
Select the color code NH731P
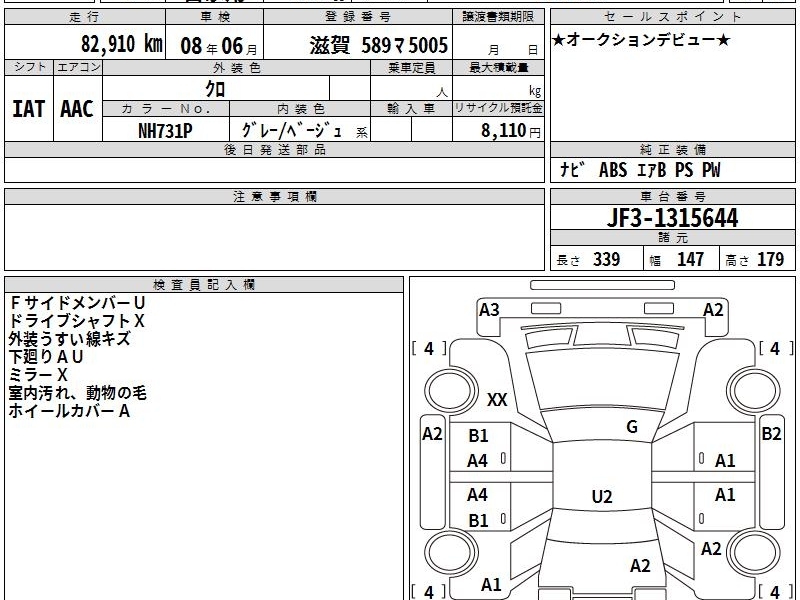[165, 131]
